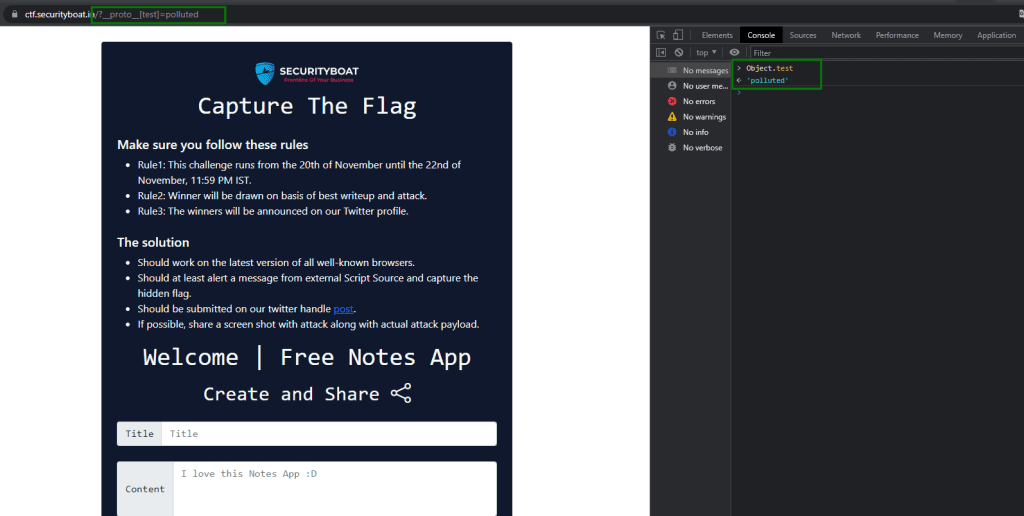Select the Console tab
This screenshot has height=516, width=1024.
[x=761, y=35]
